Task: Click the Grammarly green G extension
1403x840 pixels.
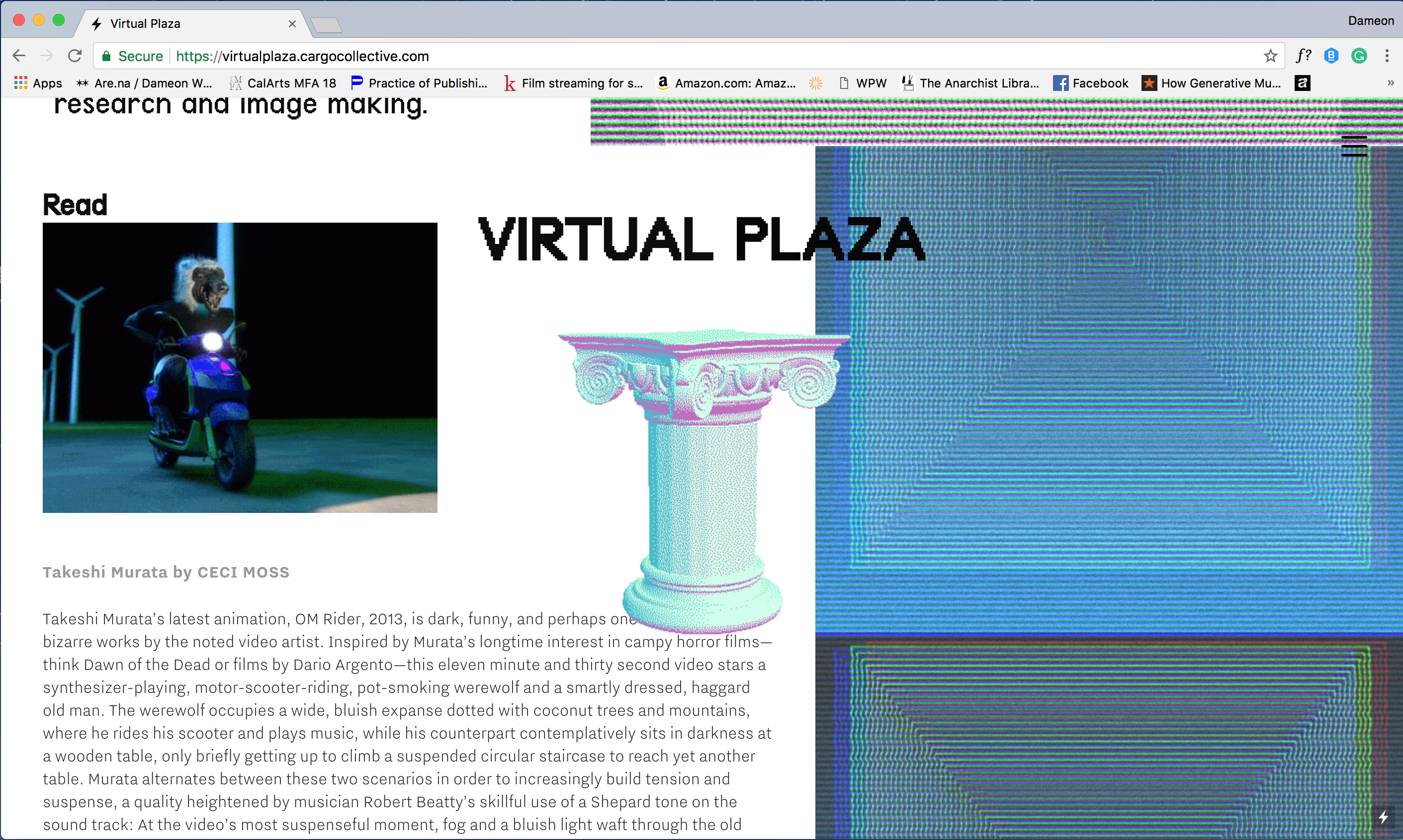Action: [1359, 56]
